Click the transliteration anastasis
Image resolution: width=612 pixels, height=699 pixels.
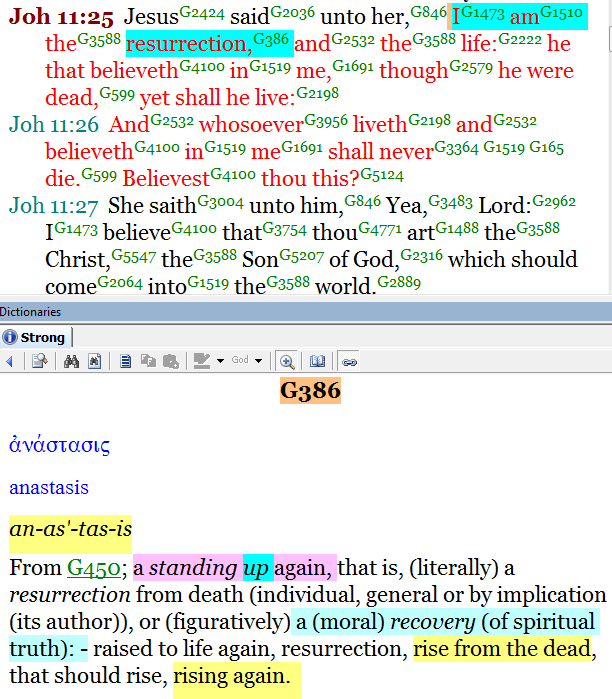pyautogui.click(x=49, y=487)
